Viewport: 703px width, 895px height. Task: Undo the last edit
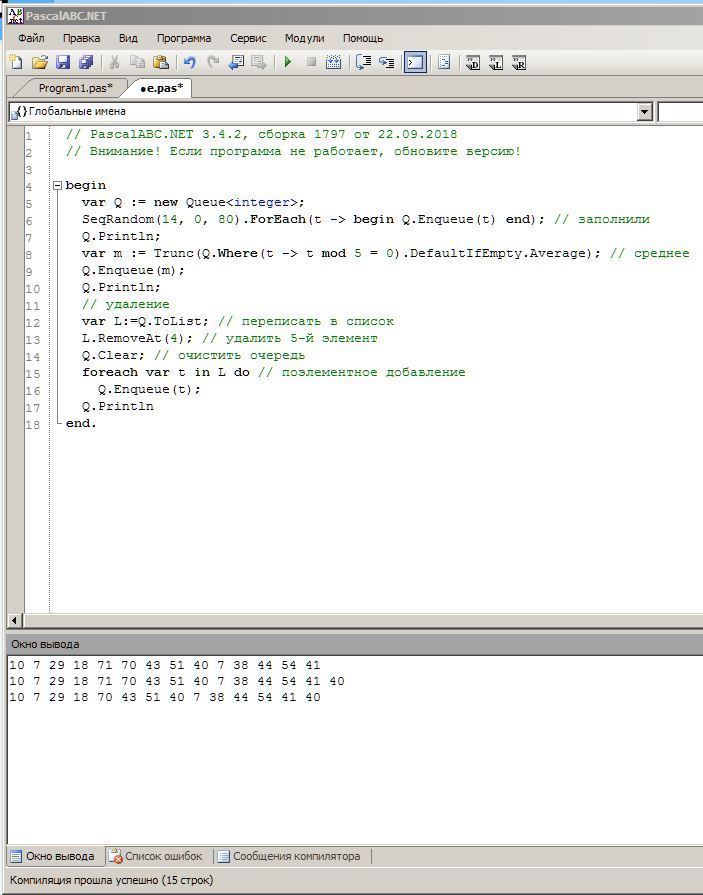[190, 62]
